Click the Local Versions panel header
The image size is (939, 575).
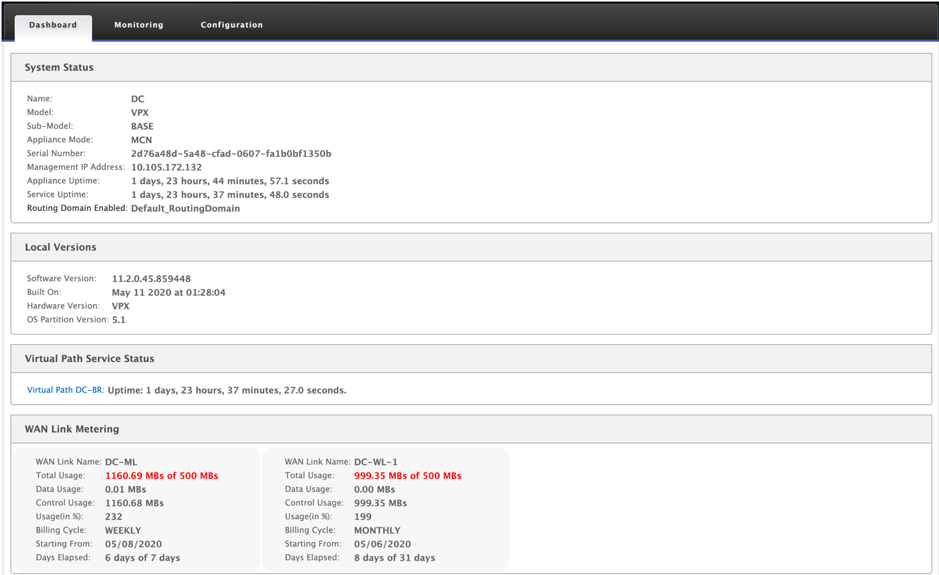pos(471,247)
